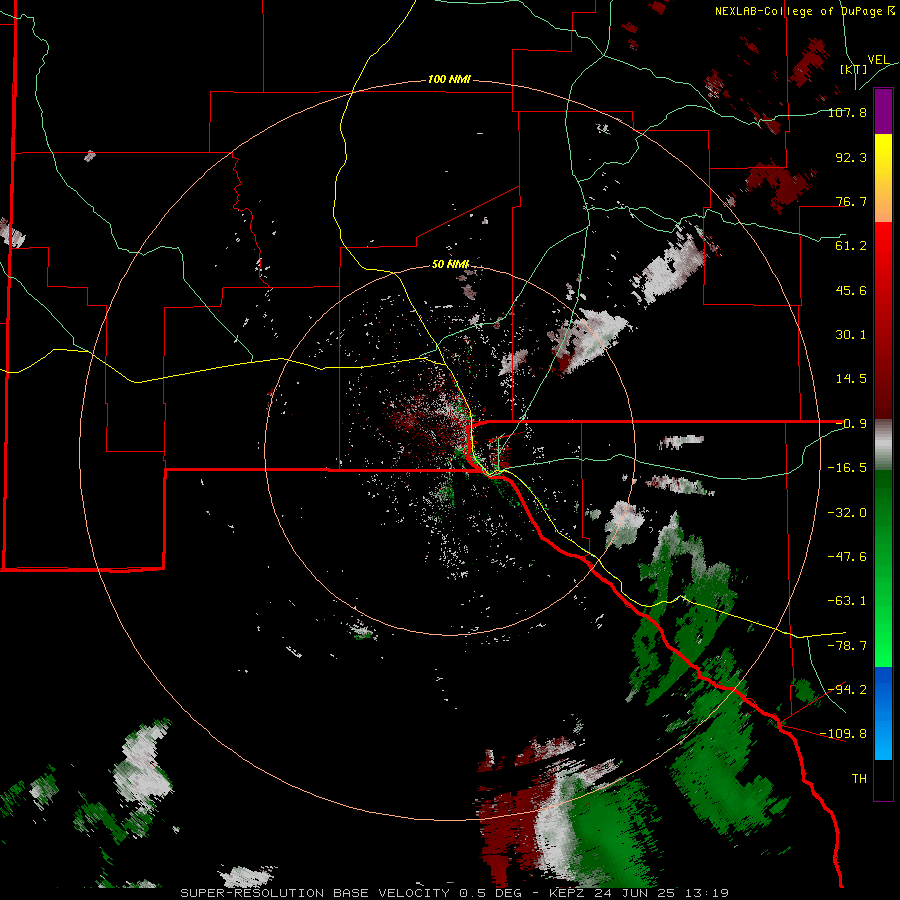Click the -16.5 legend value

pos(847,467)
